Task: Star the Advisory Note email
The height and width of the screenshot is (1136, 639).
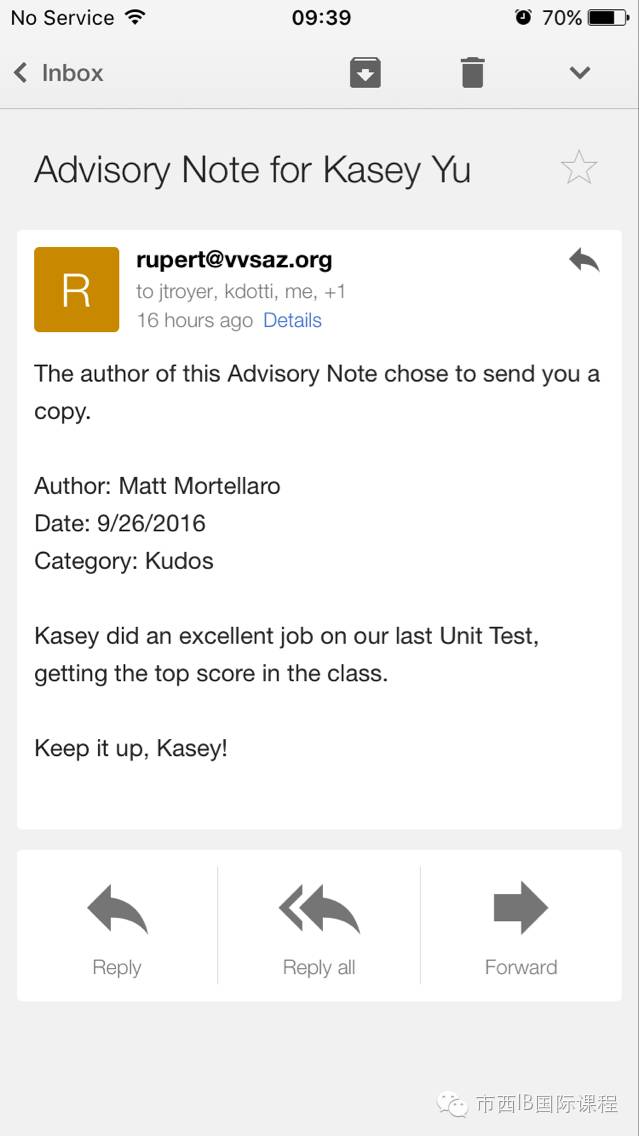Action: coord(579,167)
